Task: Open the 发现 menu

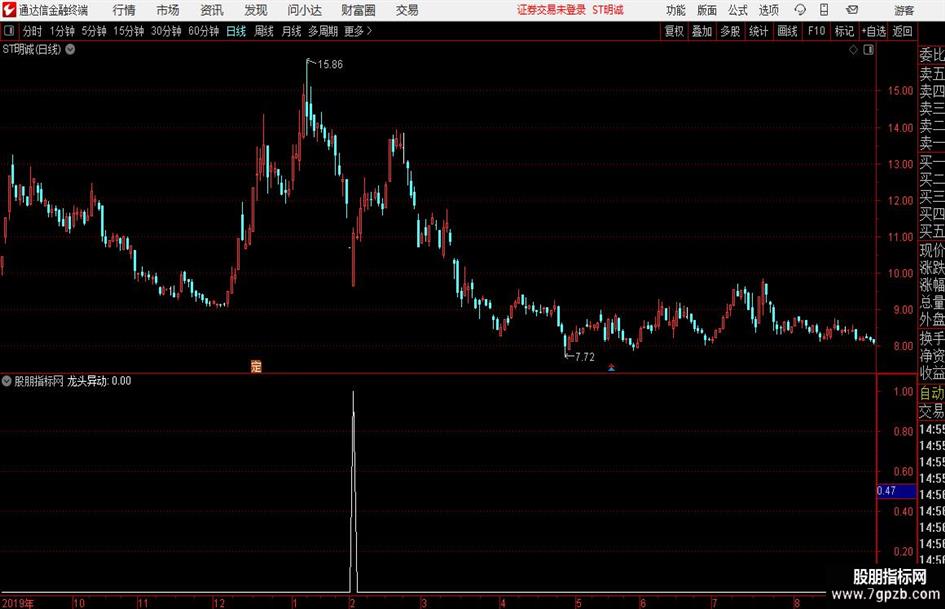Action: point(256,10)
